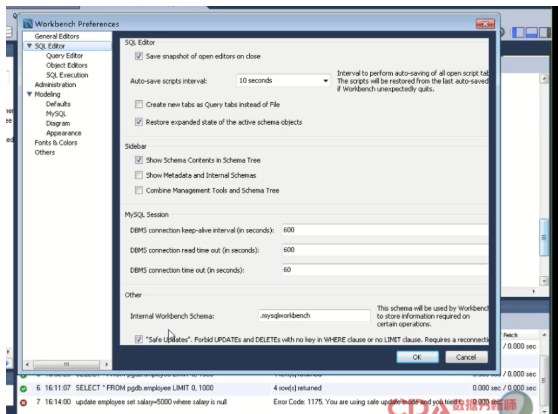
Task: Collapse the SQL Editor tree node
Action: (30, 46)
